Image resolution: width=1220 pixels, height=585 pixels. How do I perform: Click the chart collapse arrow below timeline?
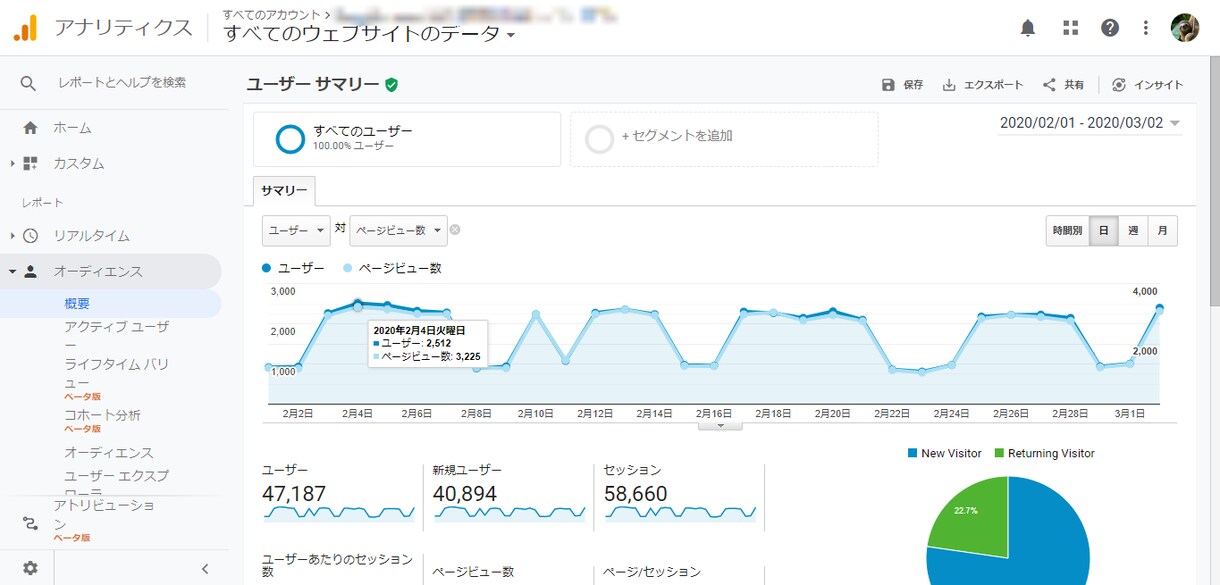[720, 425]
